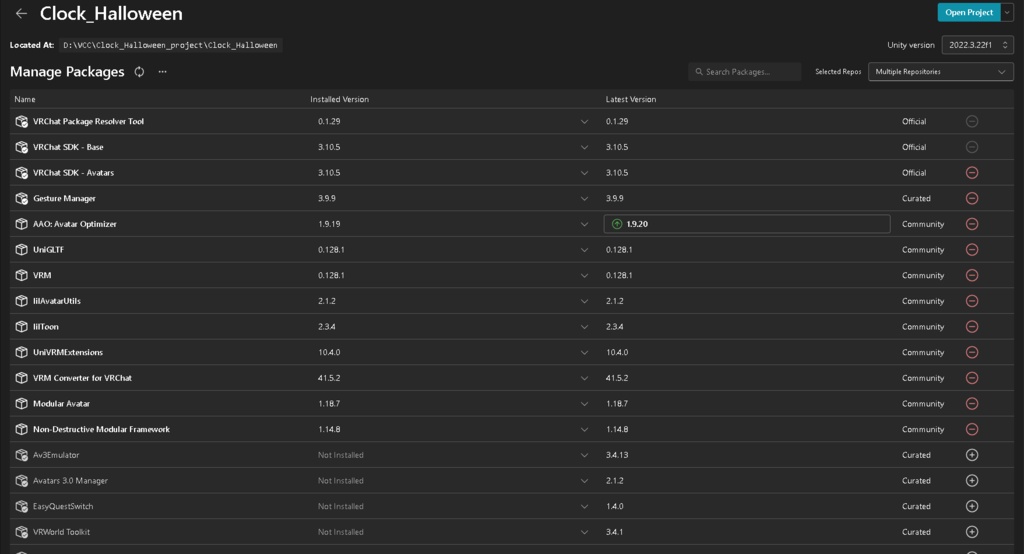Remove the Gesture Manager package
Image resolution: width=1024 pixels, height=554 pixels.
[972, 198]
